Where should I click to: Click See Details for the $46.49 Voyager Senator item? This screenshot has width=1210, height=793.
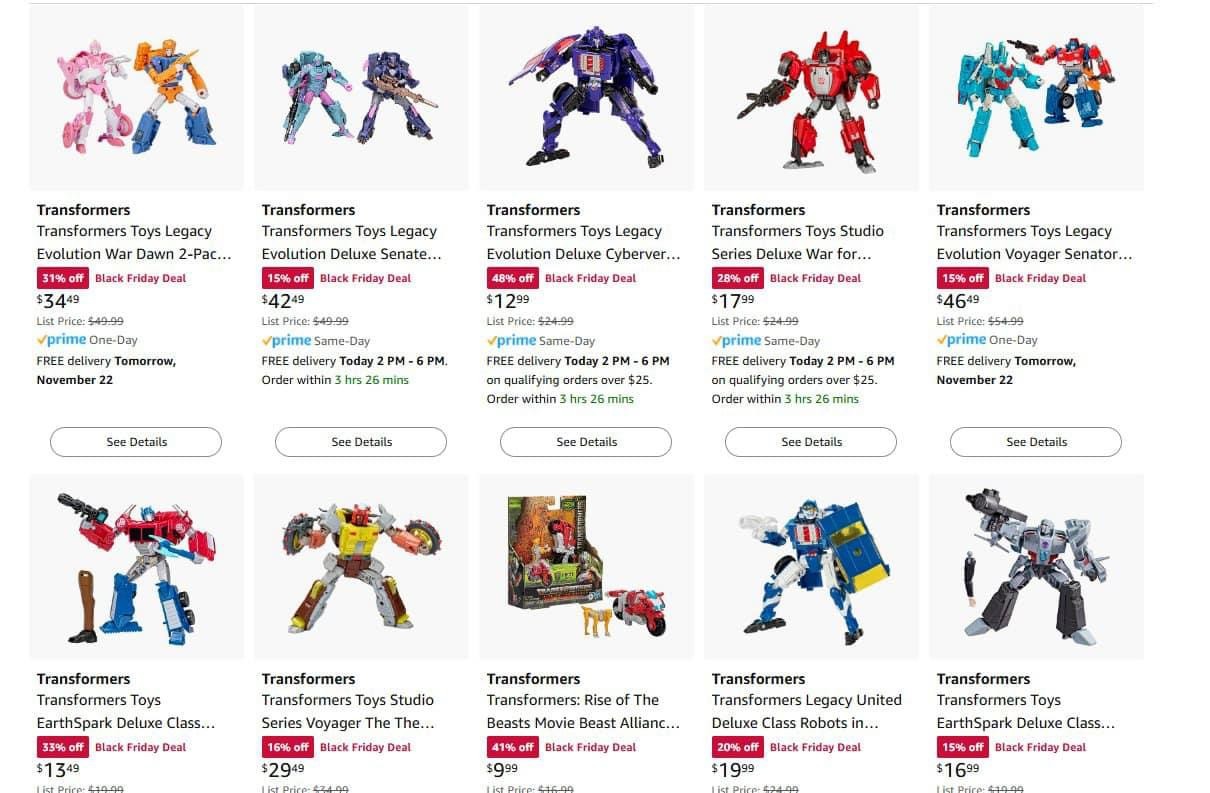point(1036,442)
